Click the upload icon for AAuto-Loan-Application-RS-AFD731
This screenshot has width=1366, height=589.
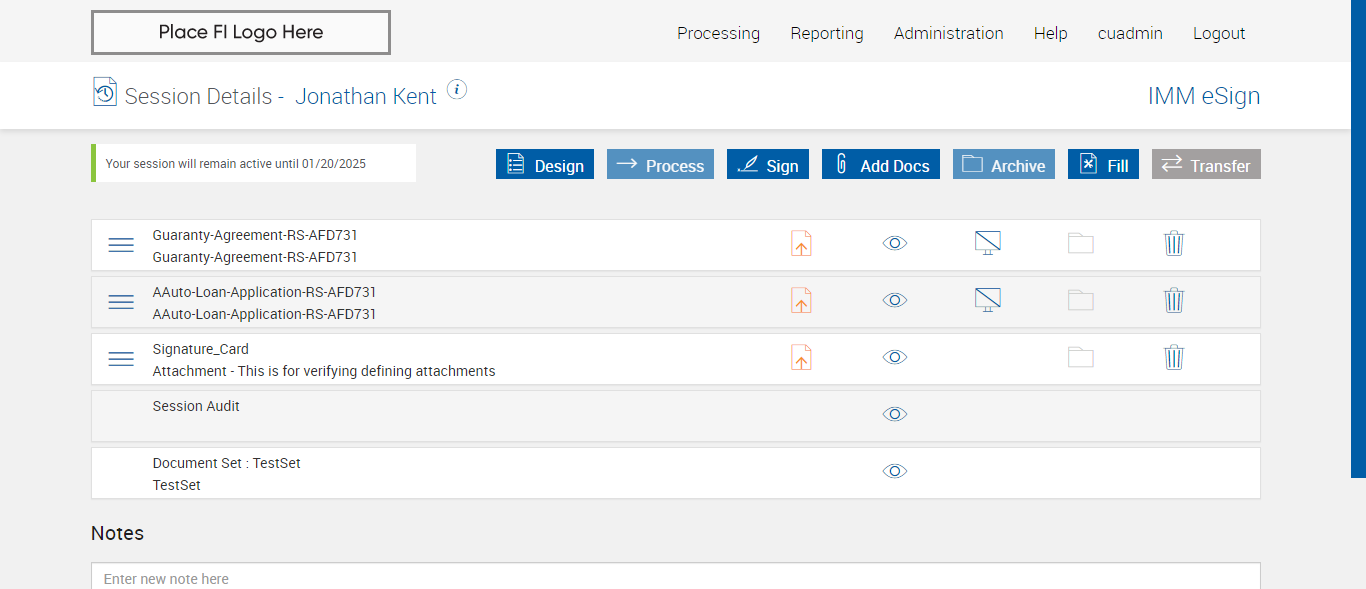801,301
